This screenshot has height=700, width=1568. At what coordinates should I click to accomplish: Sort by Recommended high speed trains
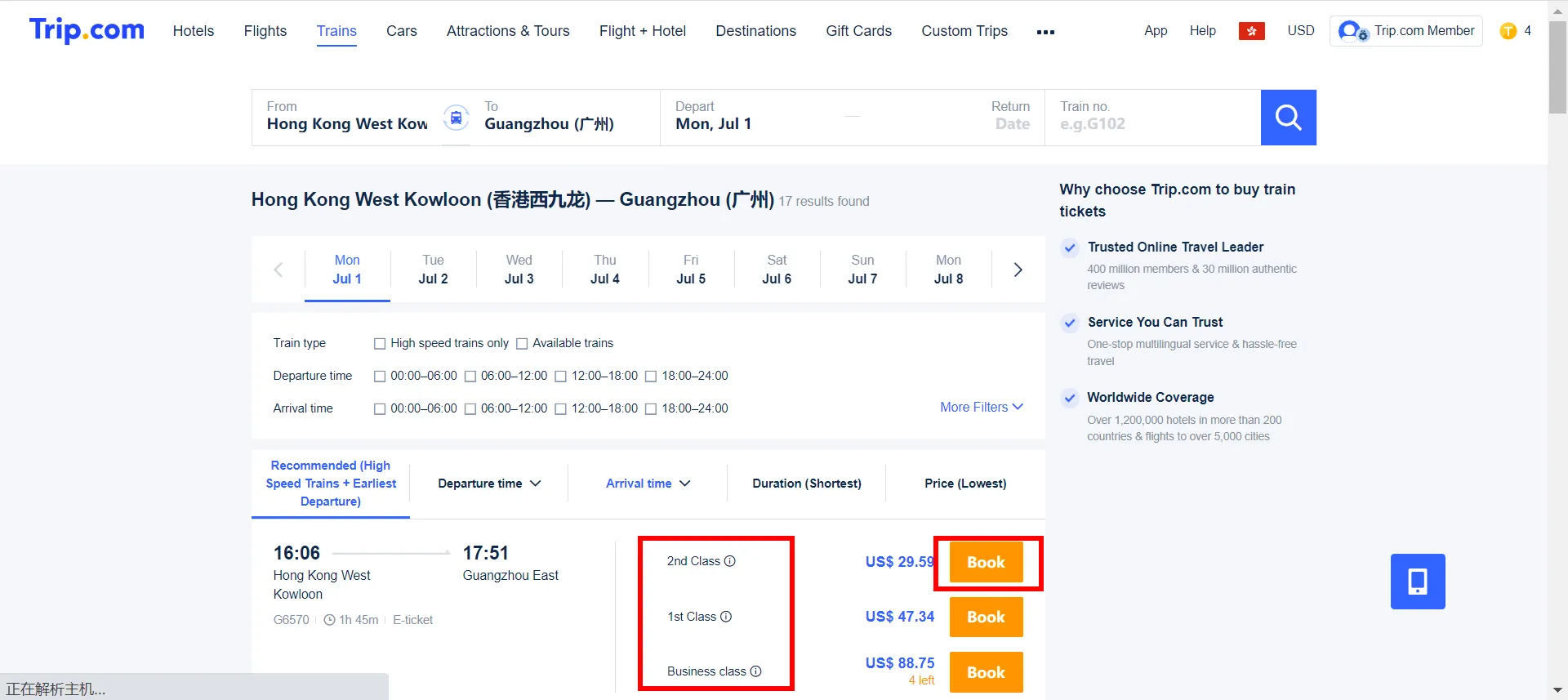click(x=331, y=484)
